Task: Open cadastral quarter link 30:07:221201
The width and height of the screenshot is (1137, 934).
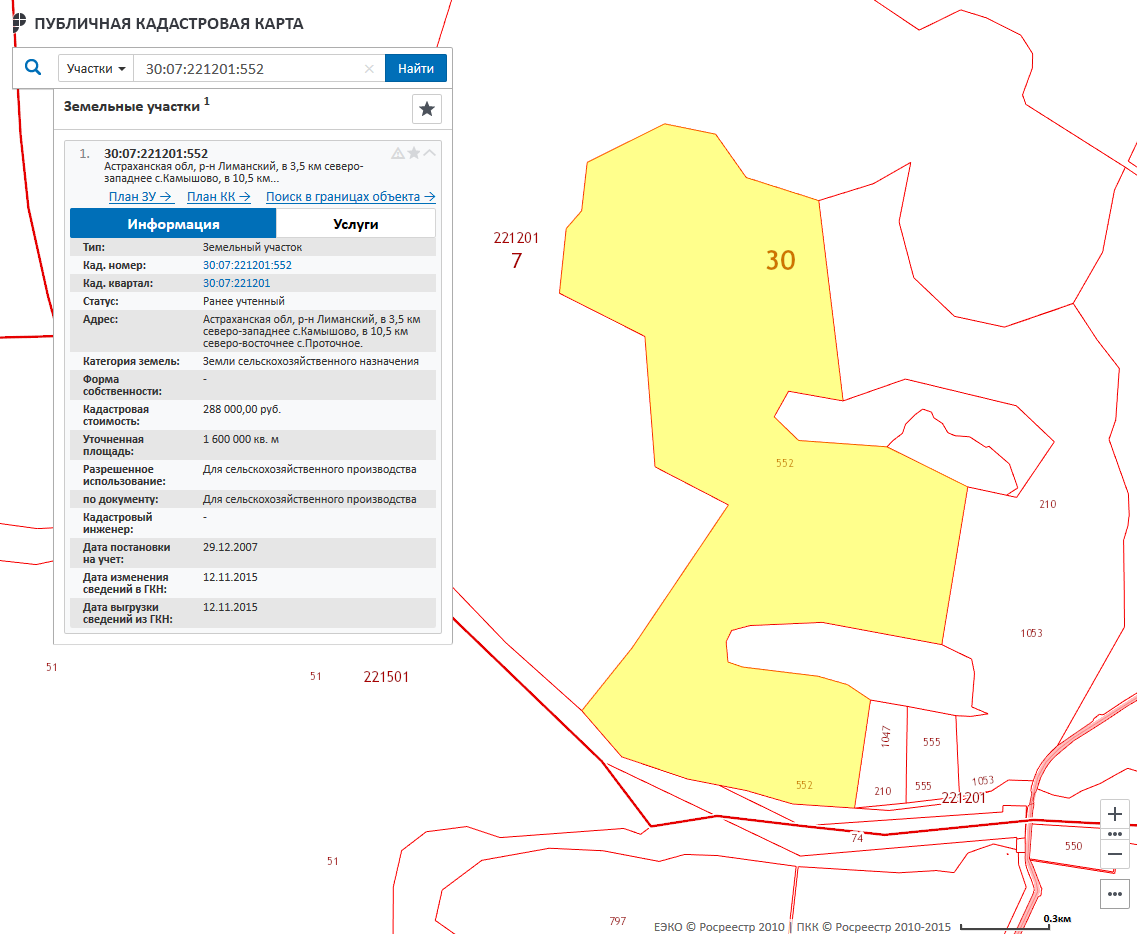Action: [x=236, y=284]
